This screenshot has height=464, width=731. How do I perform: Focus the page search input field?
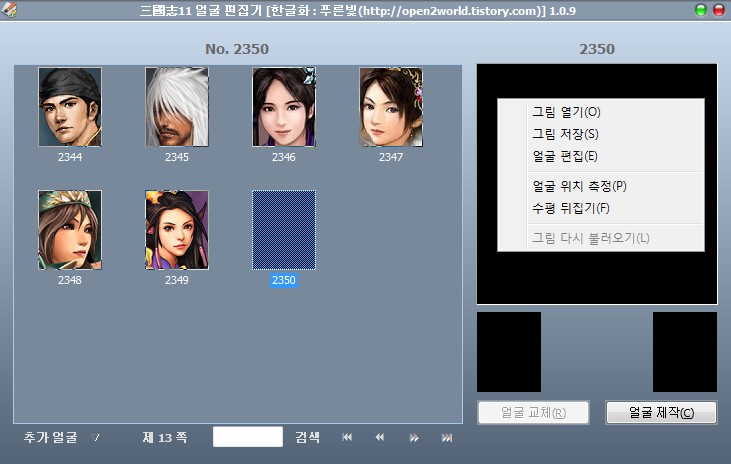[248, 437]
